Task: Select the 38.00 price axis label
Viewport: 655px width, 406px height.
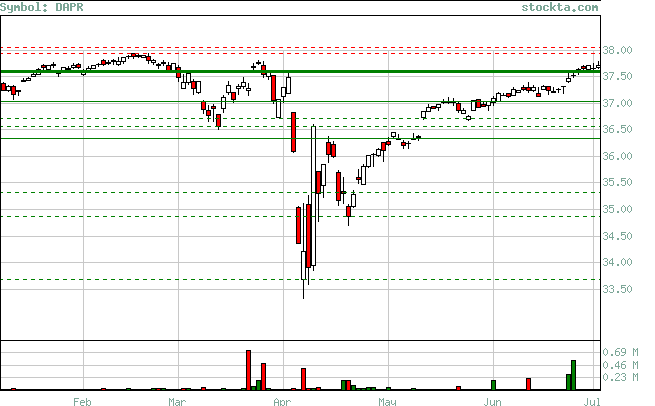Action: (617, 50)
